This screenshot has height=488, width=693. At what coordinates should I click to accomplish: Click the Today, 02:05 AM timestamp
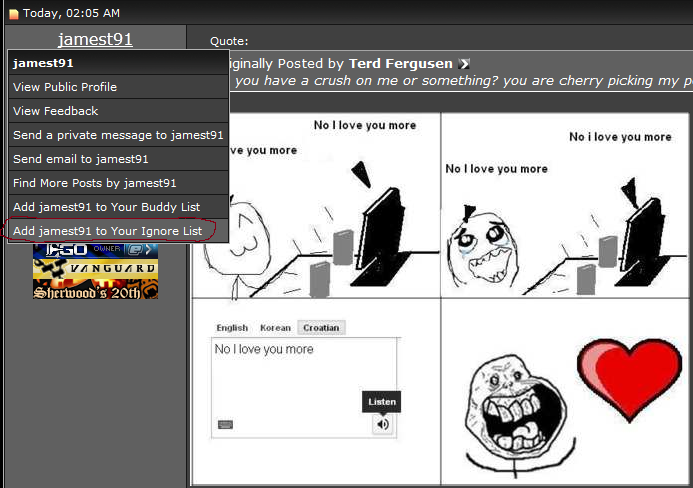(71, 13)
